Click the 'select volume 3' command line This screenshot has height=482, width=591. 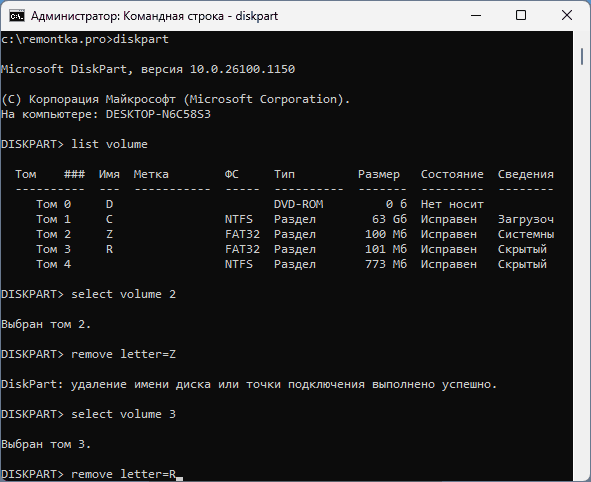tap(89, 414)
